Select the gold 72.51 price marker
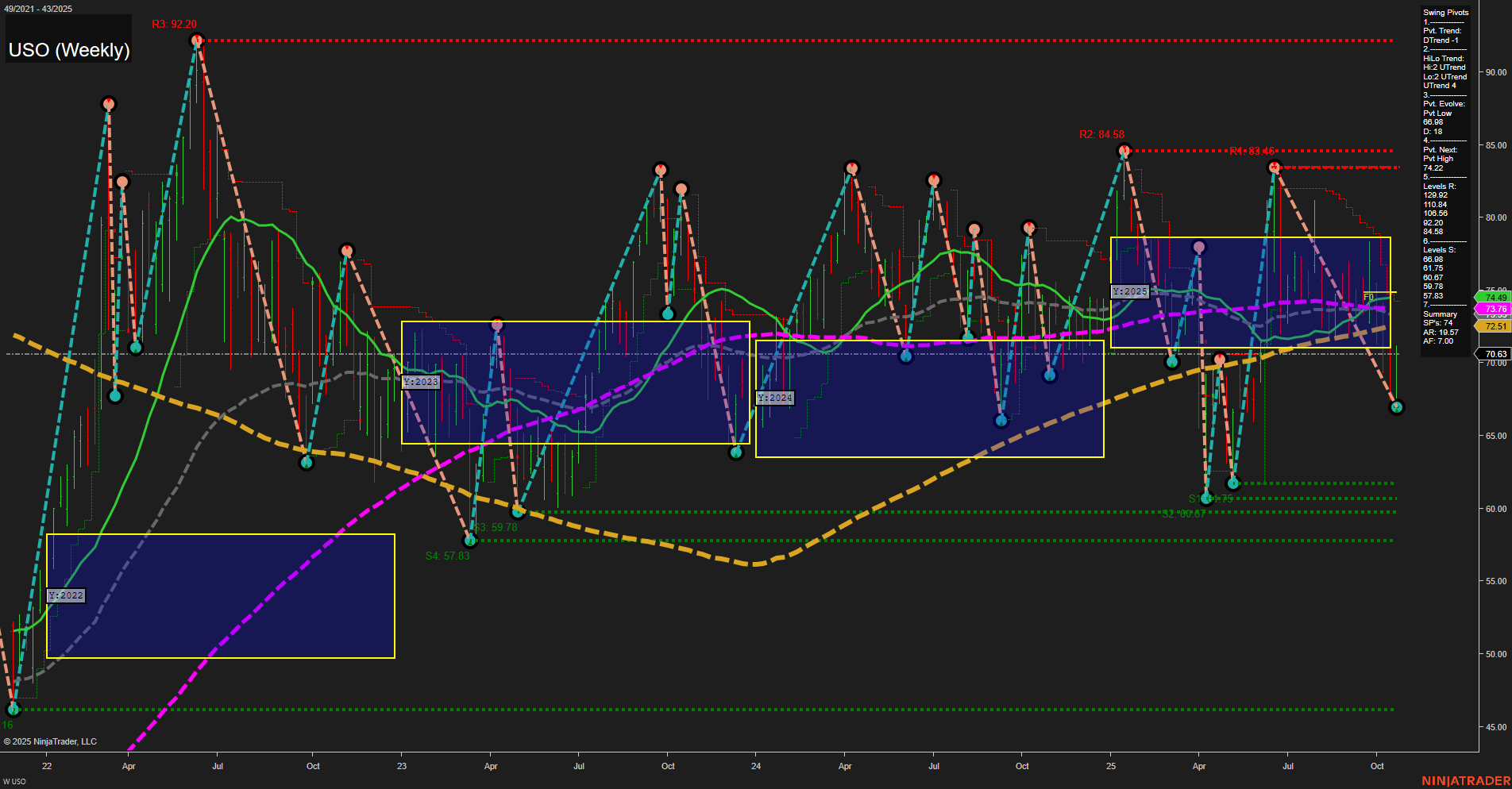The image size is (1512, 789). (x=1494, y=325)
